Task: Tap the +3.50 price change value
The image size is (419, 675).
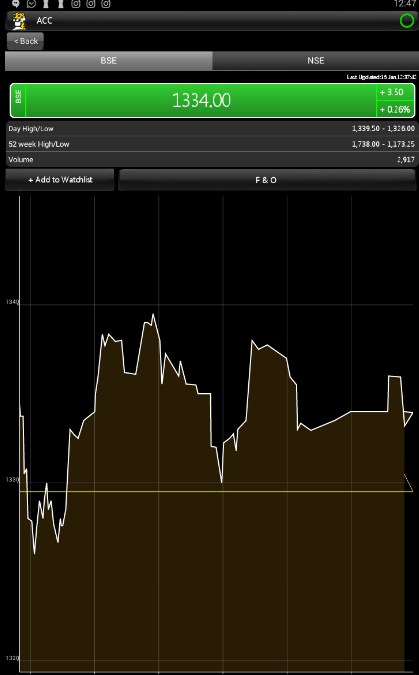Action: click(x=391, y=92)
